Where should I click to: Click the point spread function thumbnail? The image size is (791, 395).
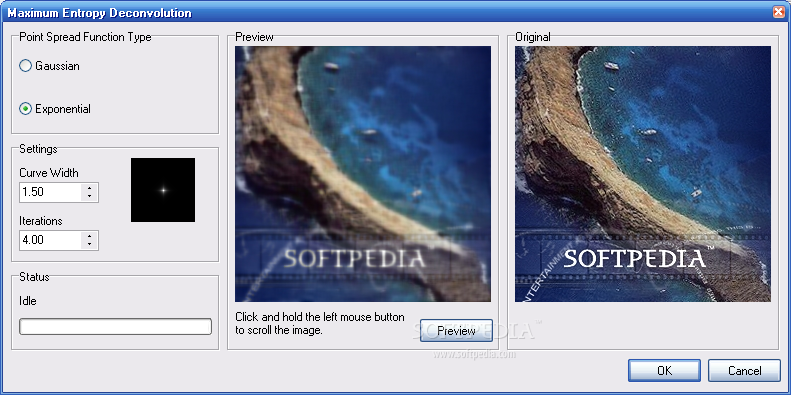click(x=163, y=190)
